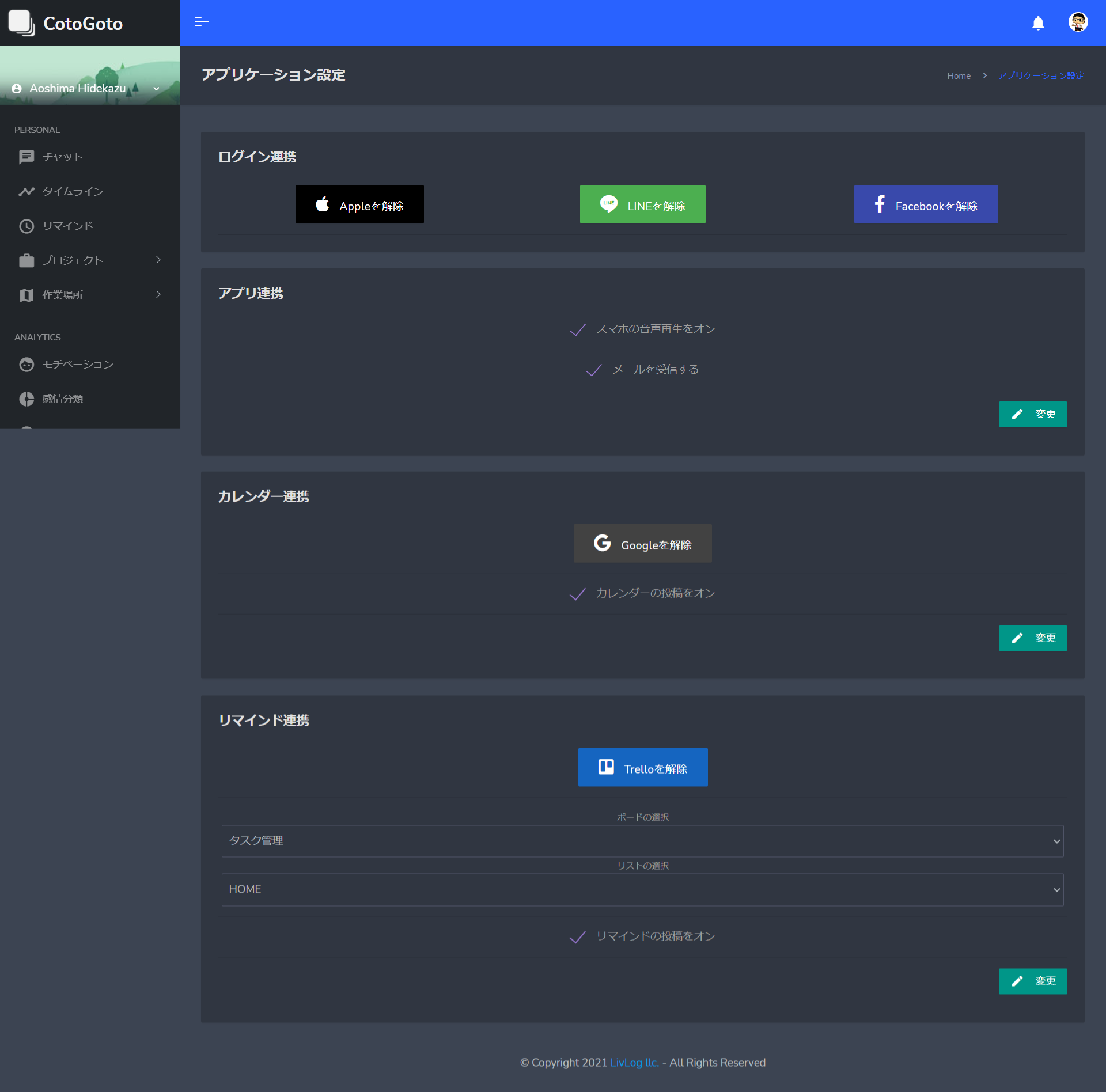
Task: Click the CotoGoto logo icon
Action: tap(22, 23)
